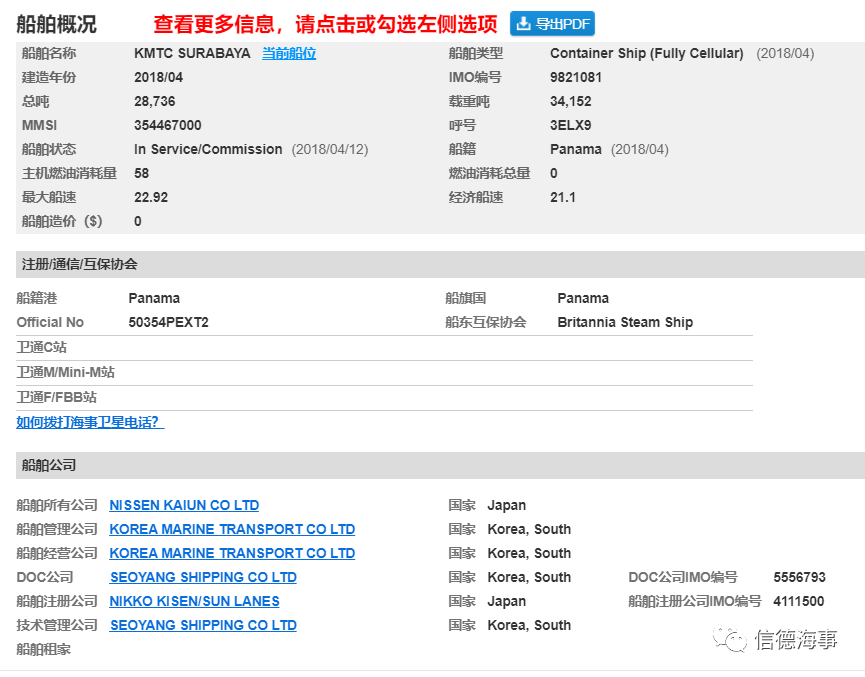Viewport: 865px width, 677px height.
Task: Select the 船籍港 value Panama
Action: tap(154, 298)
